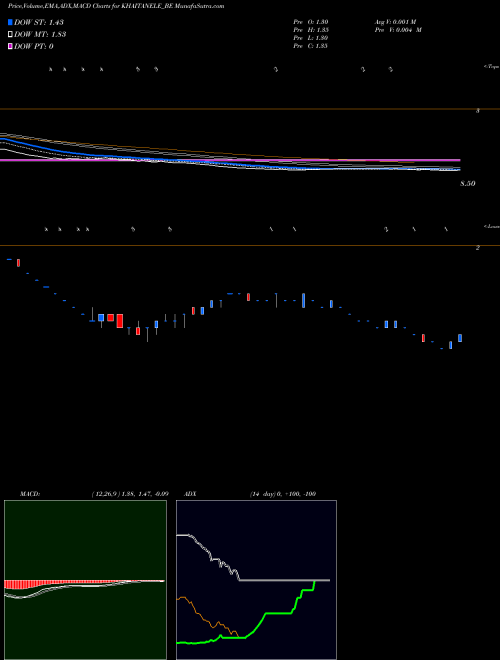The image size is (500, 660).
Task: Click the MACD panel title label
Action: 29,494
